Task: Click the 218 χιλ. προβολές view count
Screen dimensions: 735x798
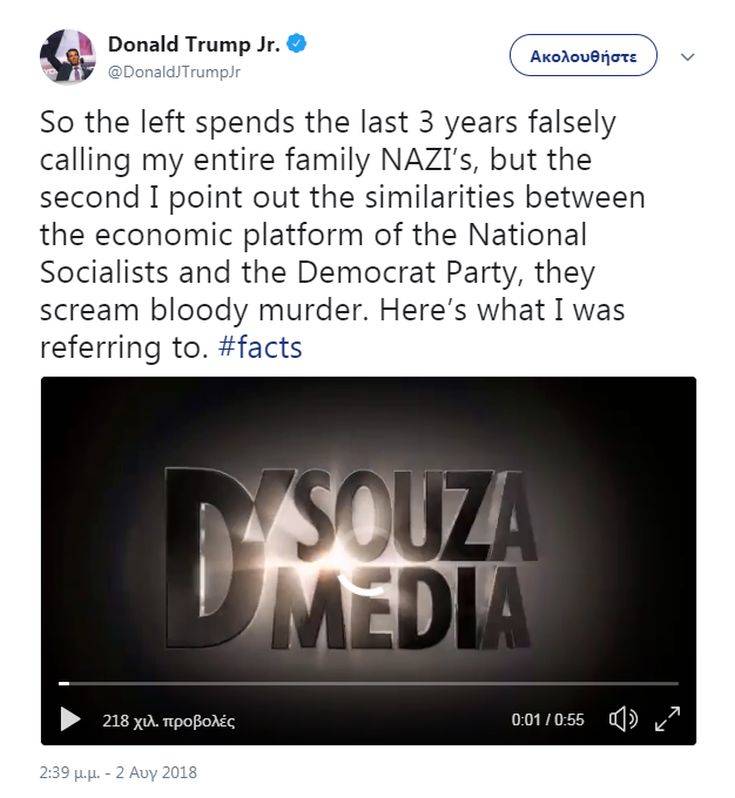Action: point(168,720)
